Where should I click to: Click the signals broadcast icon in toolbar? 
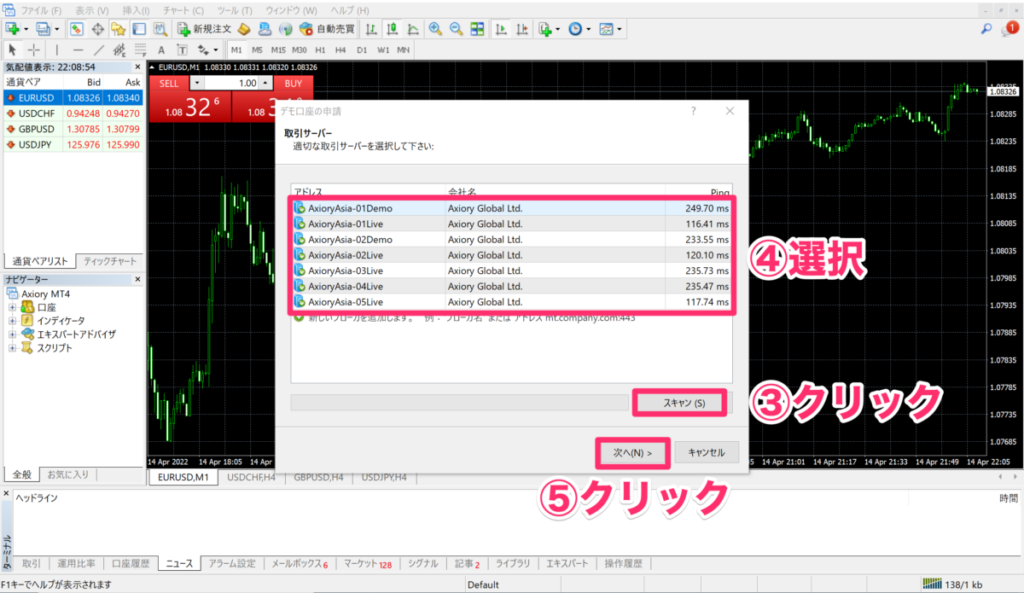pos(285,29)
